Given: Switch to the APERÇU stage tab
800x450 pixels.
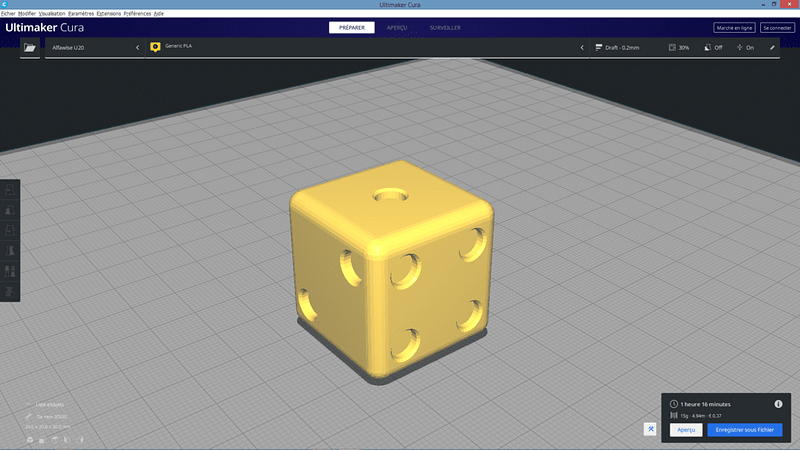Looking at the screenshot, I should click(397, 28).
